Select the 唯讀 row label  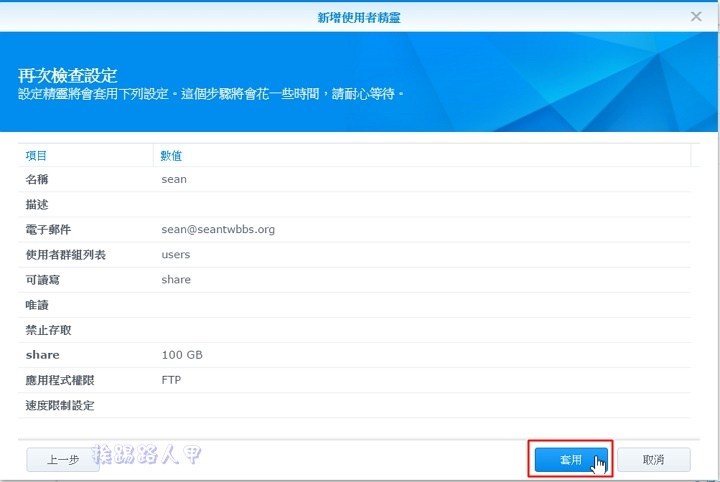(37, 305)
